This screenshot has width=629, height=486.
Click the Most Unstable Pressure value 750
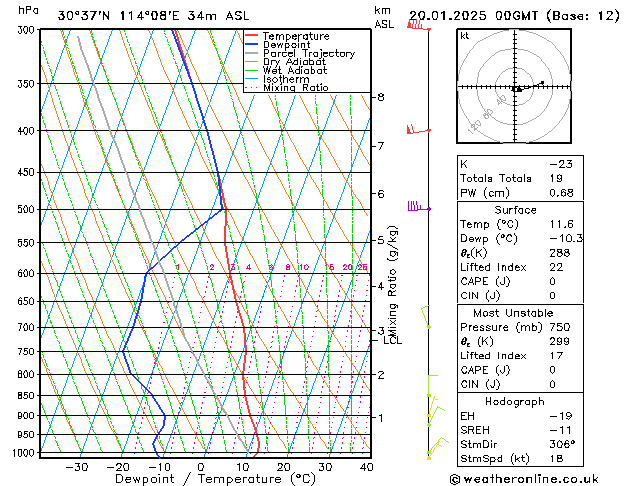(x=560, y=327)
